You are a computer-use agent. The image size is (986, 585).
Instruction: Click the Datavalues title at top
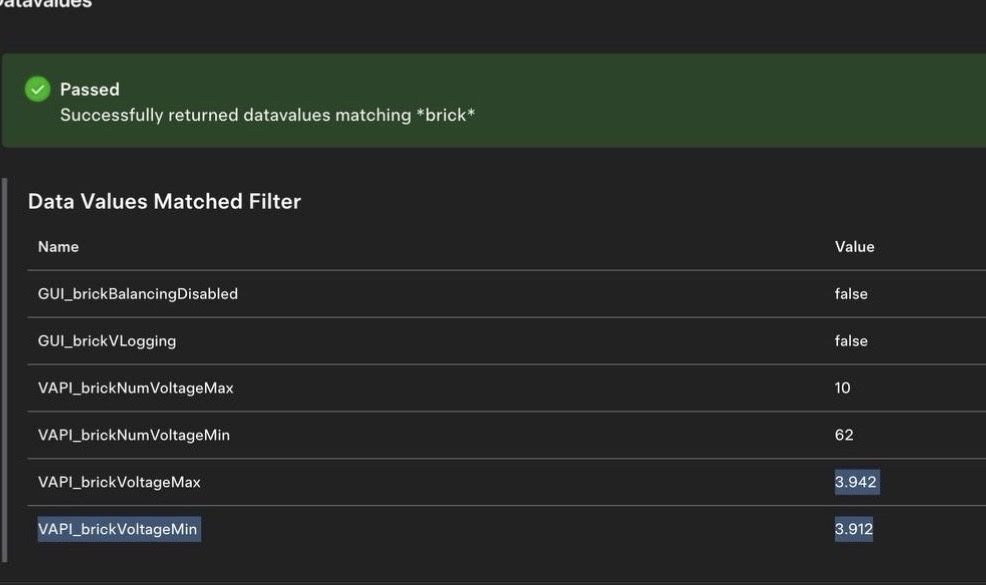(x=46, y=4)
